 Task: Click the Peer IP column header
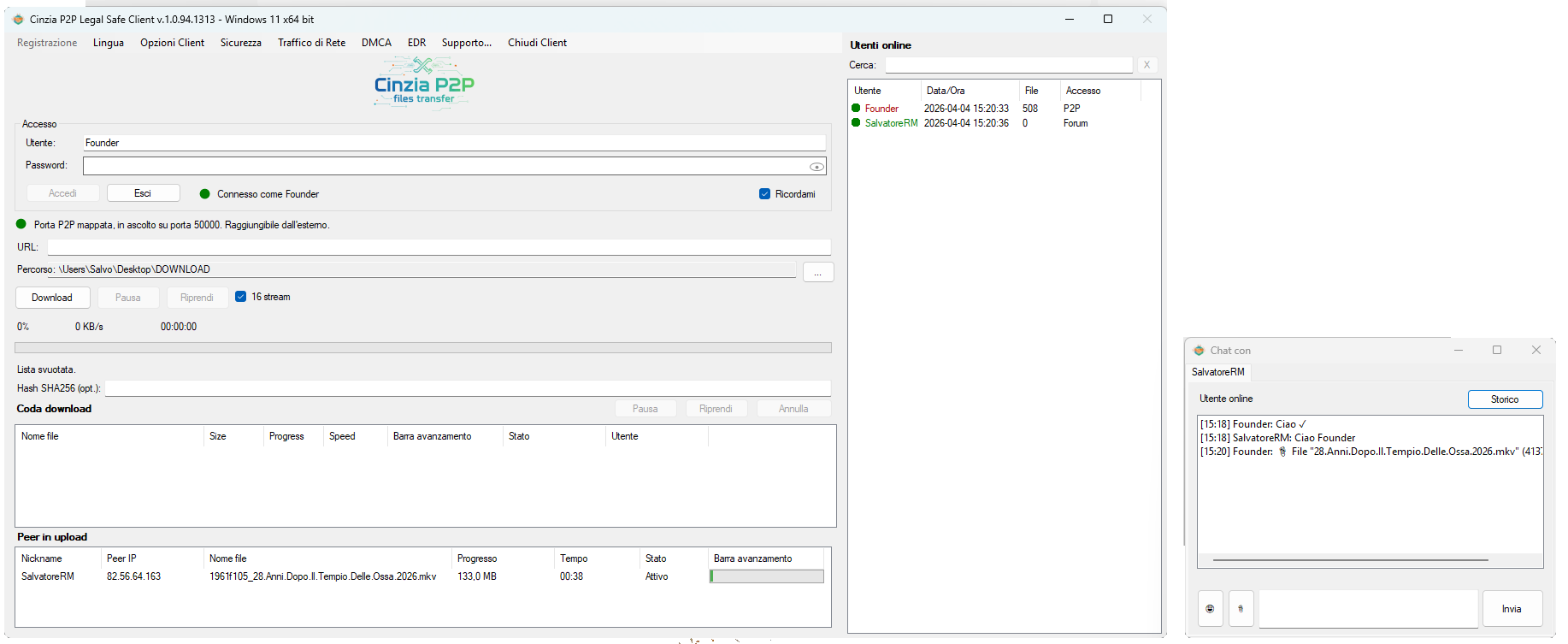pos(152,558)
